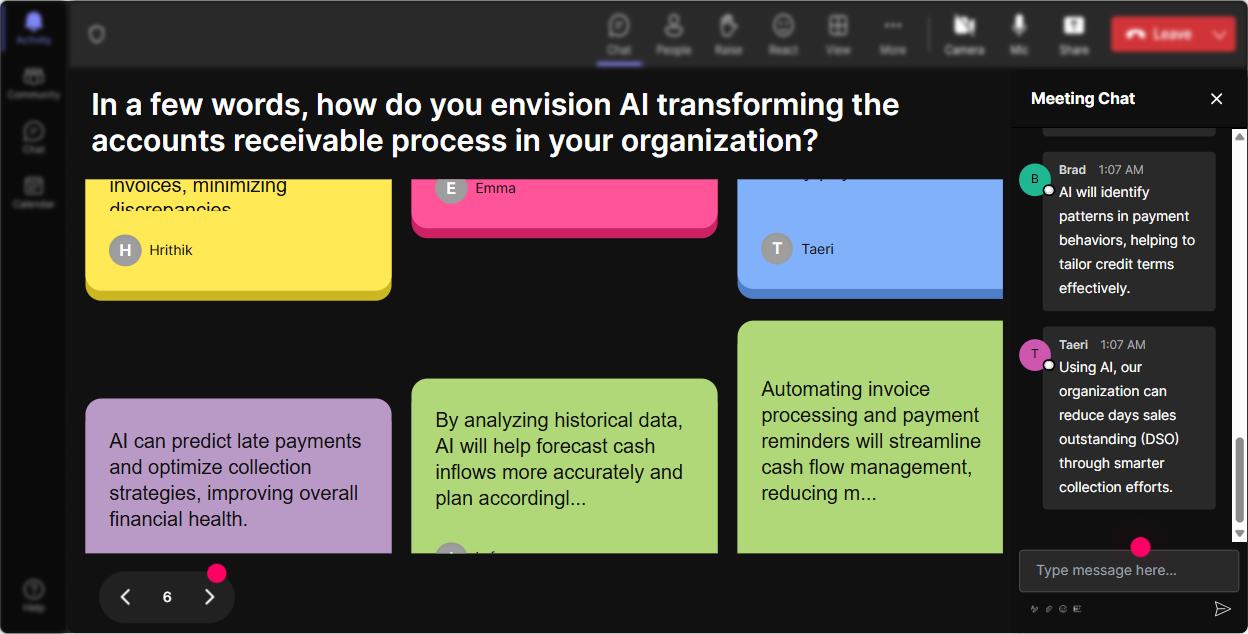Click the chat scrollbar up arrow
Viewport: 1248px width, 634px height.
(1240, 136)
